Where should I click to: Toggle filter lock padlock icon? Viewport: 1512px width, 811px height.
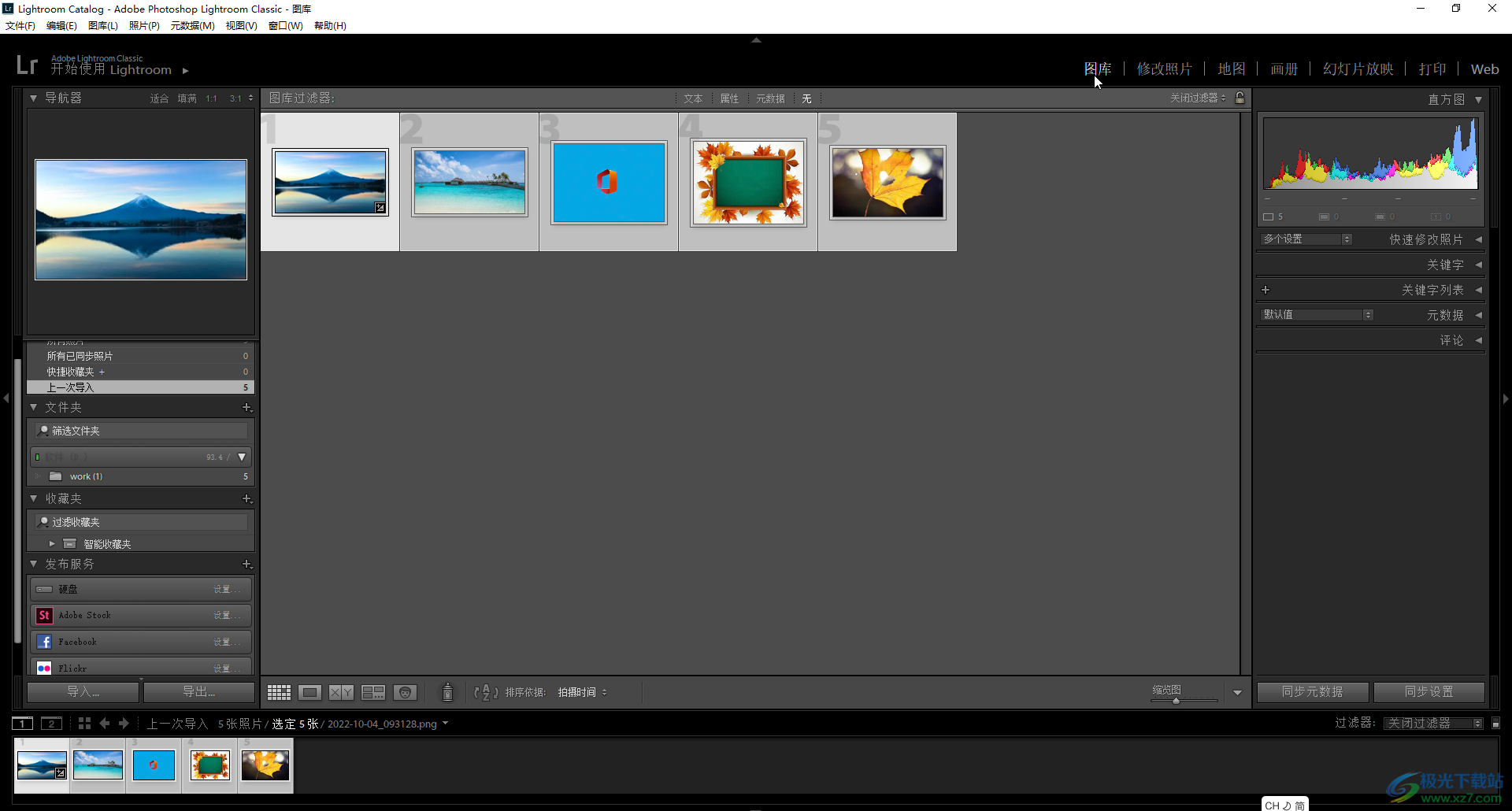pyautogui.click(x=1240, y=98)
